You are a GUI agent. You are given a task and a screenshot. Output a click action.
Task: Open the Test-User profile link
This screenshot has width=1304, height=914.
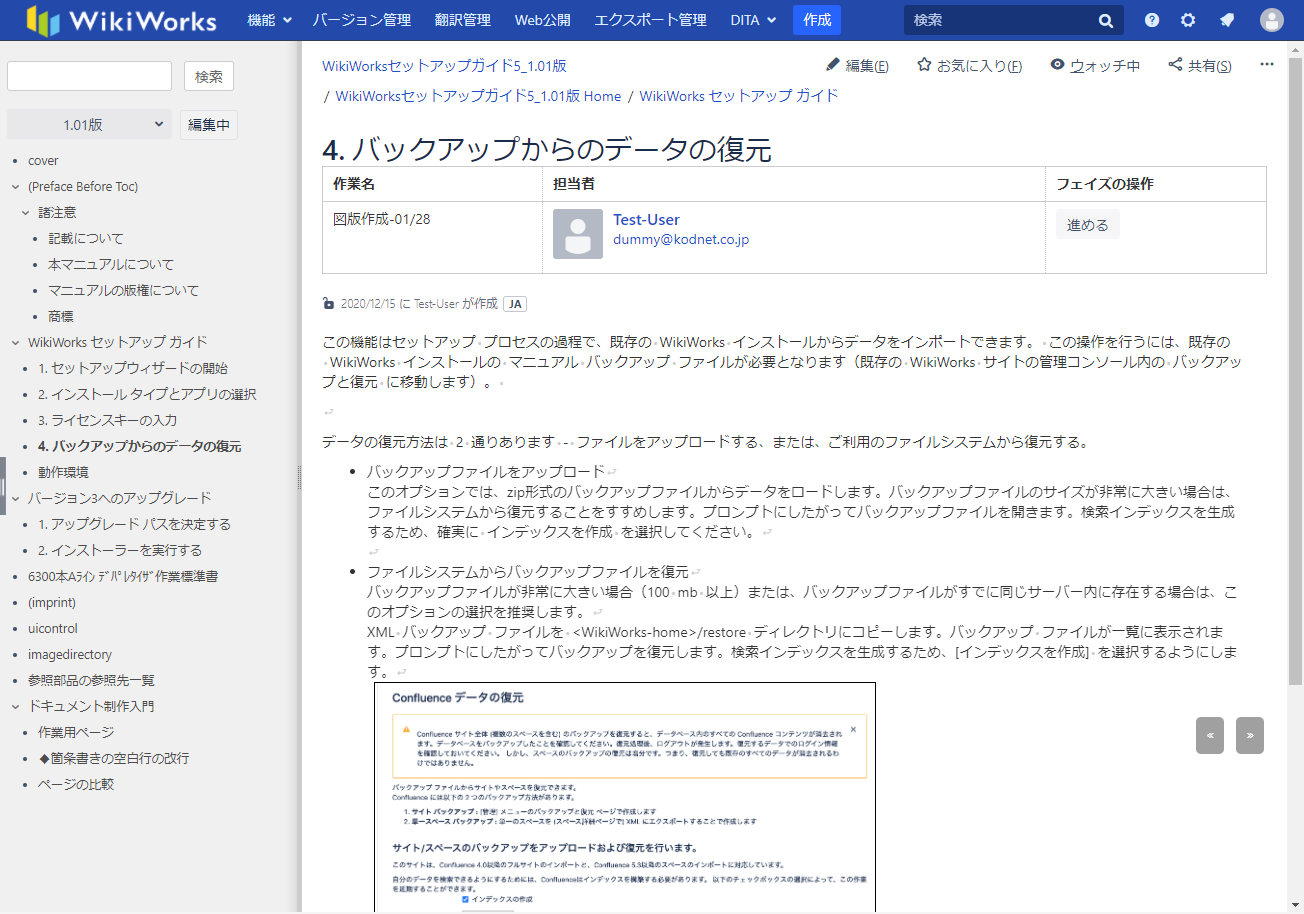[x=646, y=220]
